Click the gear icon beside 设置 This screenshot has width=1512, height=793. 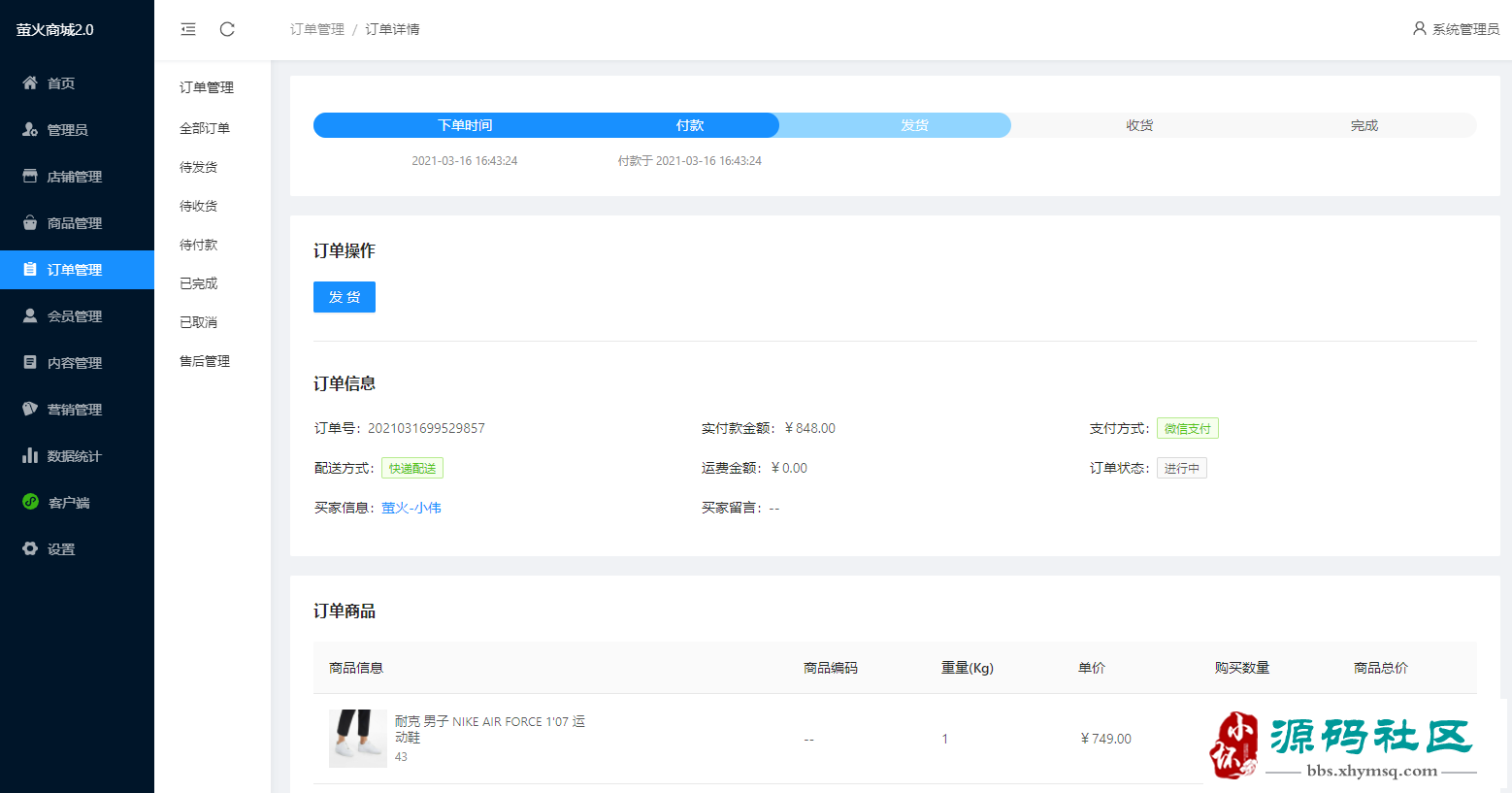point(30,549)
